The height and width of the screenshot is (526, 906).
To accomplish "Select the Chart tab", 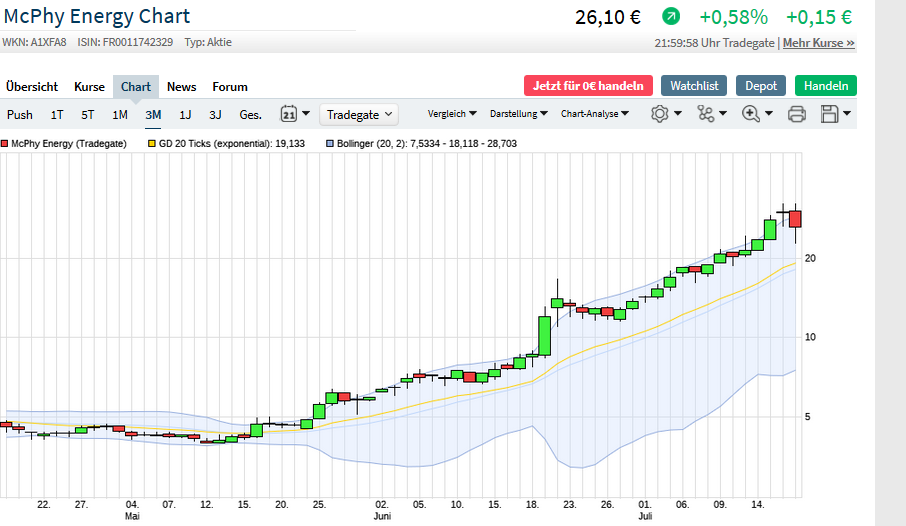I will pos(136,87).
